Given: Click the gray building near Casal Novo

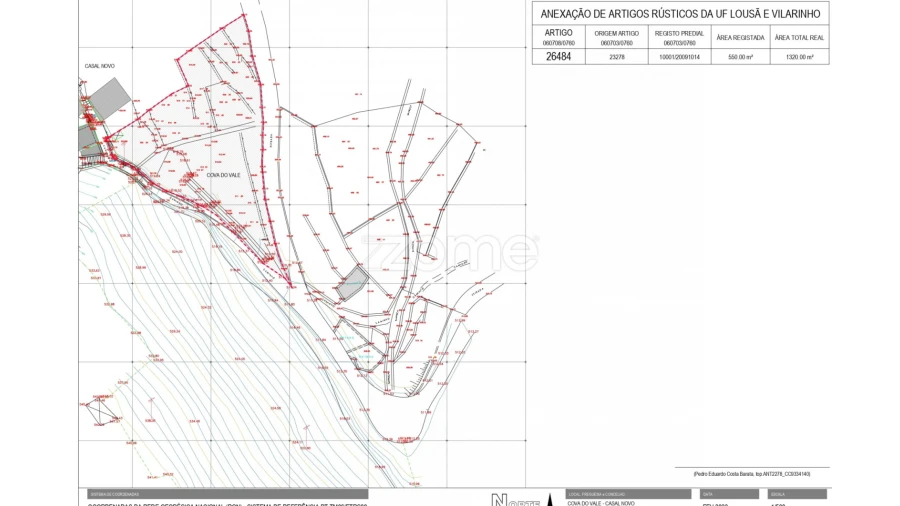Looking at the screenshot, I should coord(108,97).
